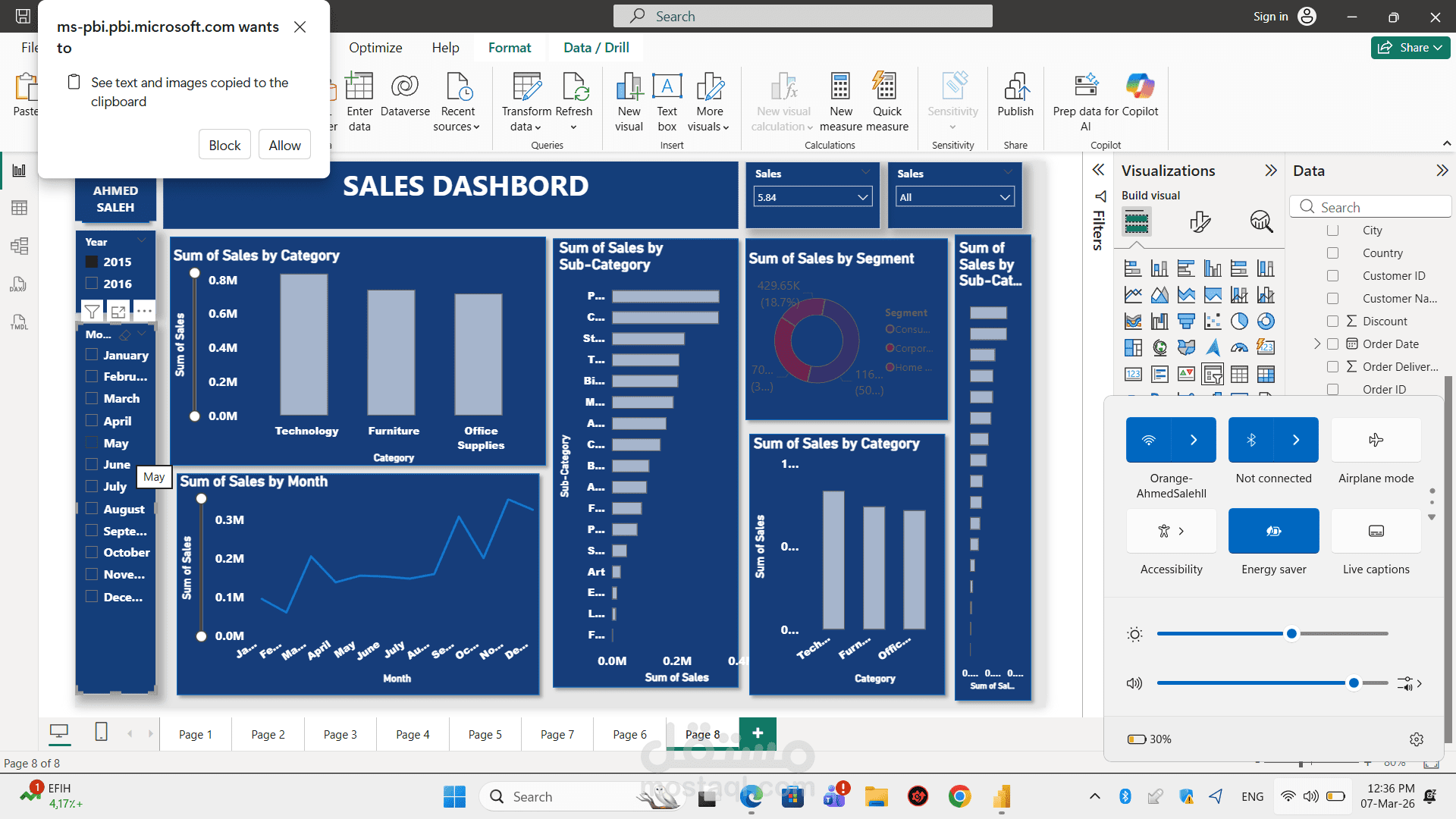Click Allow on clipboard permission prompt
Screen dimensions: 1456x819
(284, 145)
